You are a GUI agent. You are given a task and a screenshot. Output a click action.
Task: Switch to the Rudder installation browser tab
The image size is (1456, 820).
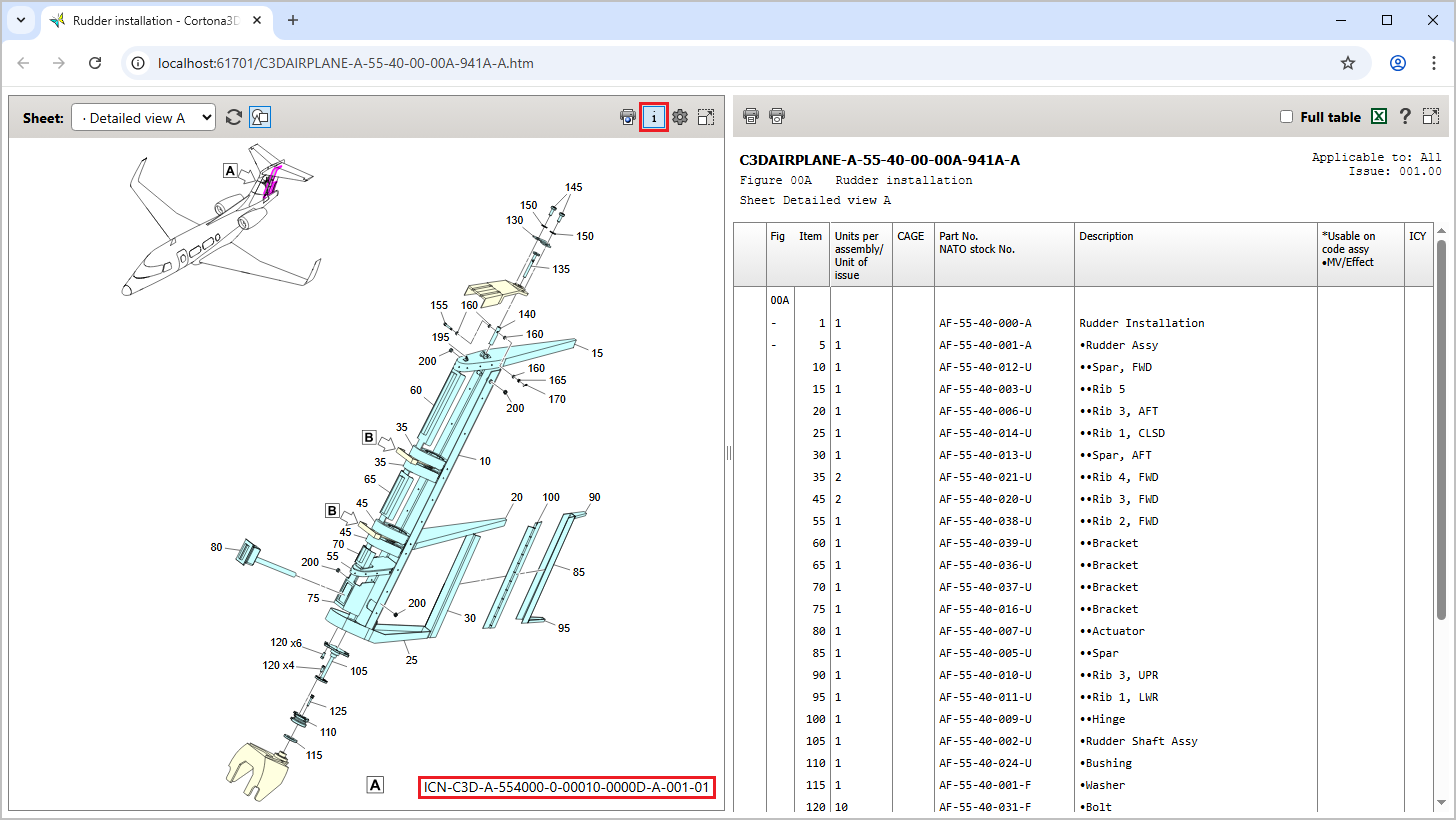[x=150, y=20]
